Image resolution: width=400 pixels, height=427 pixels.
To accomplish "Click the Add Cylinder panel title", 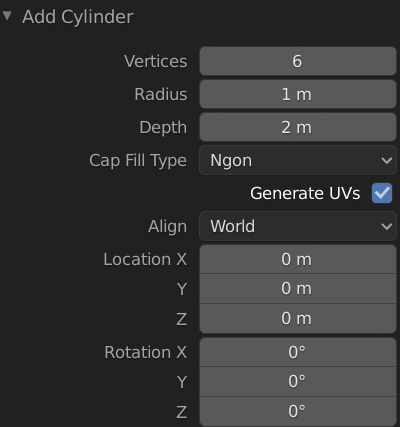I will [x=78, y=17].
